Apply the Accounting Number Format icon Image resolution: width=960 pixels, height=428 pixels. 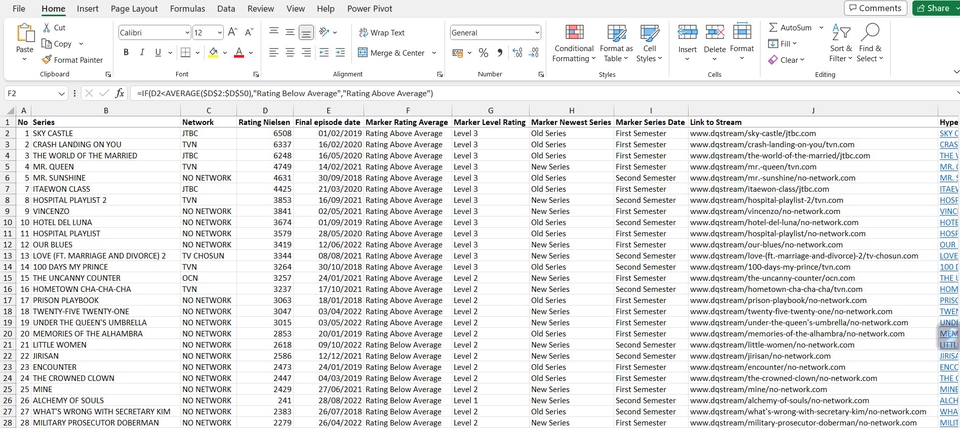coord(457,53)
